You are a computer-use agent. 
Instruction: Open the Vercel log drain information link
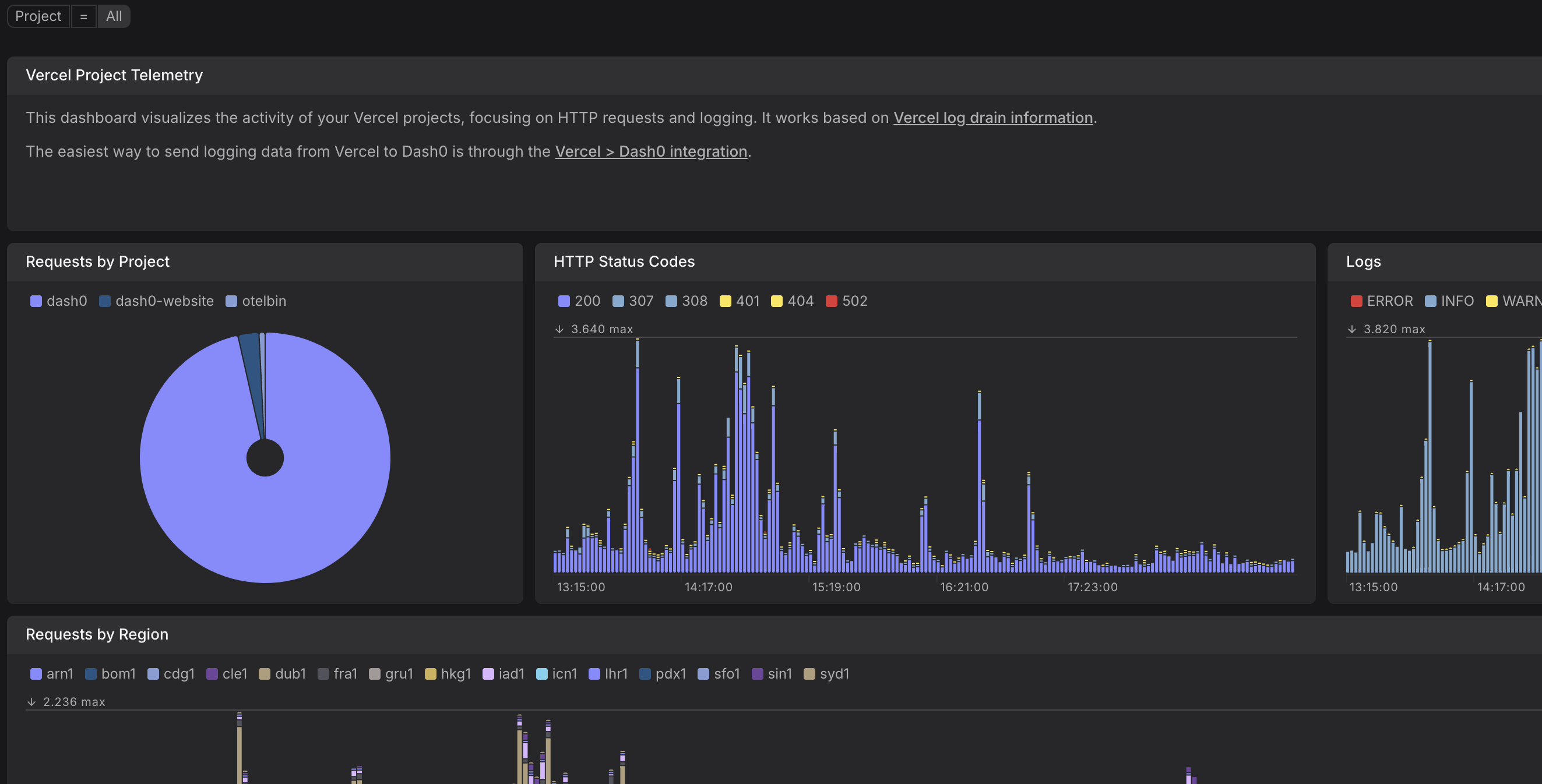[992, 118]
